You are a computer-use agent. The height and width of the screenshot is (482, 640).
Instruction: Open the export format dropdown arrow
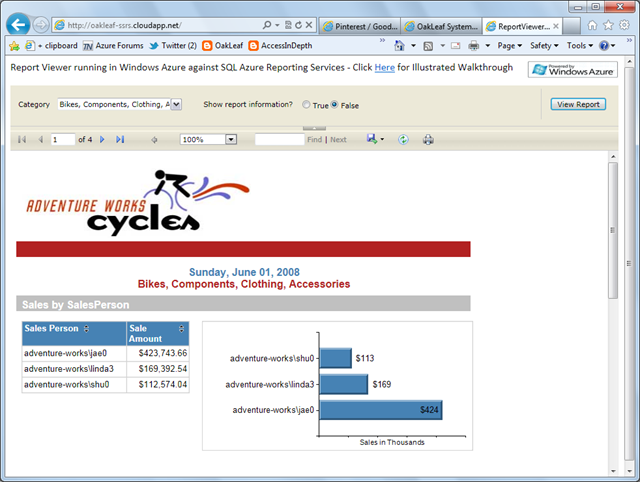pos(382,139)
